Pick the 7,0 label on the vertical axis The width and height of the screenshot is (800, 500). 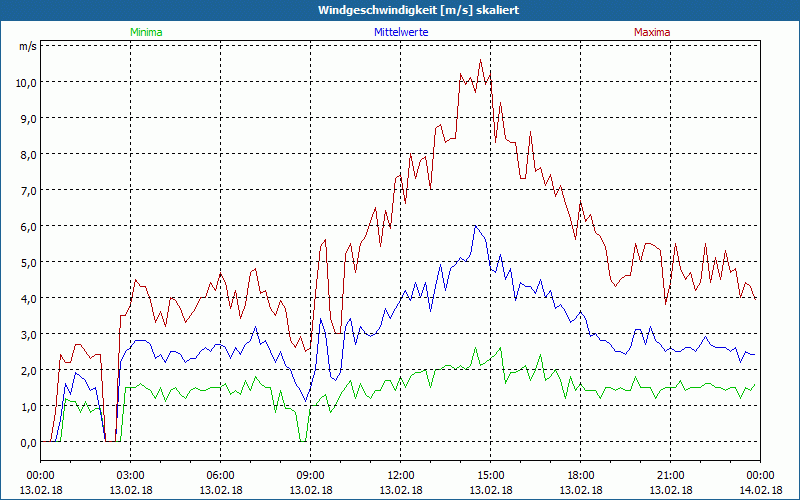tap(27, 190)
